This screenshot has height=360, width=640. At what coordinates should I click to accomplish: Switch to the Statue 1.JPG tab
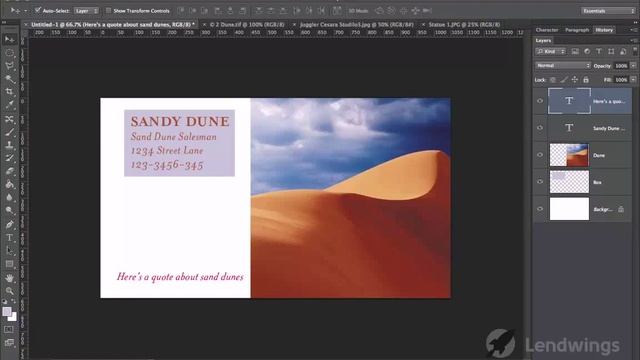point(464,24)
